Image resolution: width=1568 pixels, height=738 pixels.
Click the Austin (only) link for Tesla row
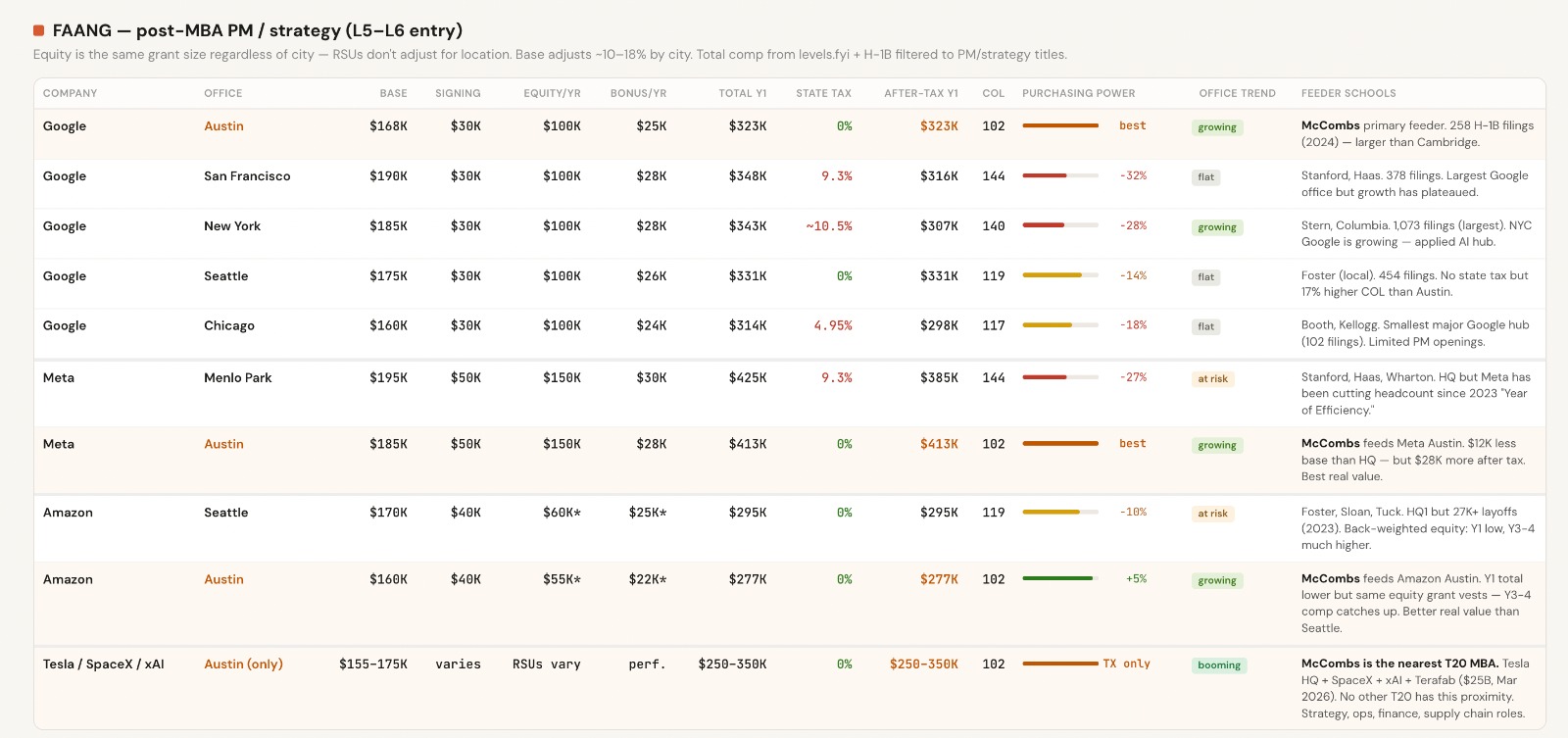[x=243, y=664]
